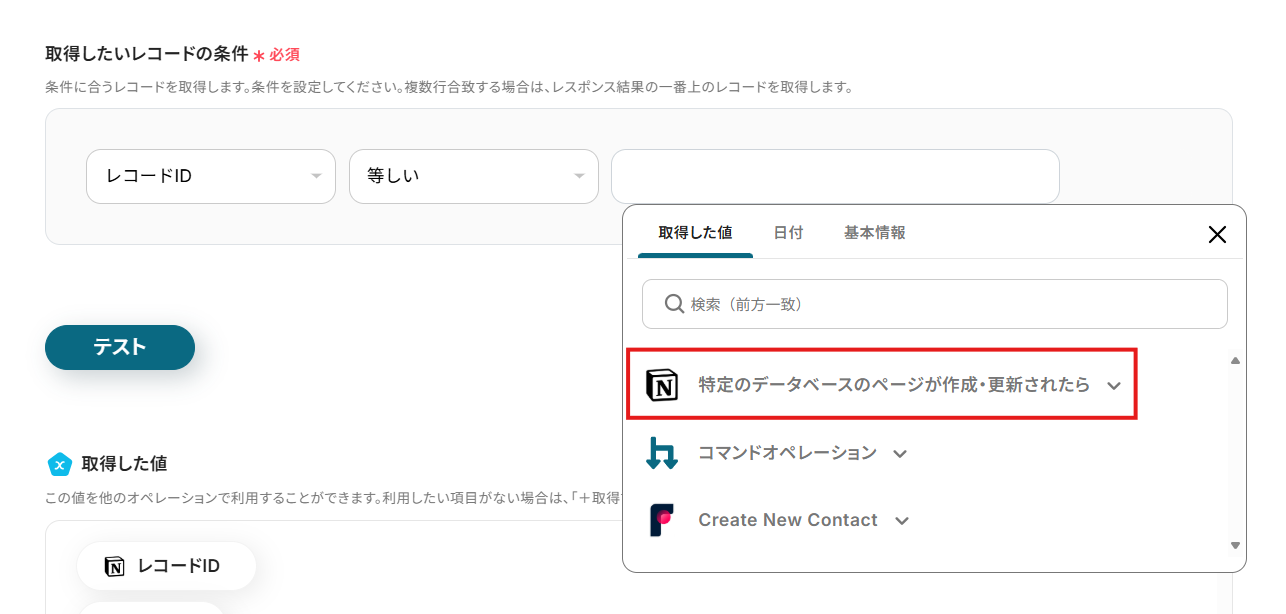Focus the 検索（前方一致） search field
Viewport: 1286px width, 614px height.
tap(935, 304)
